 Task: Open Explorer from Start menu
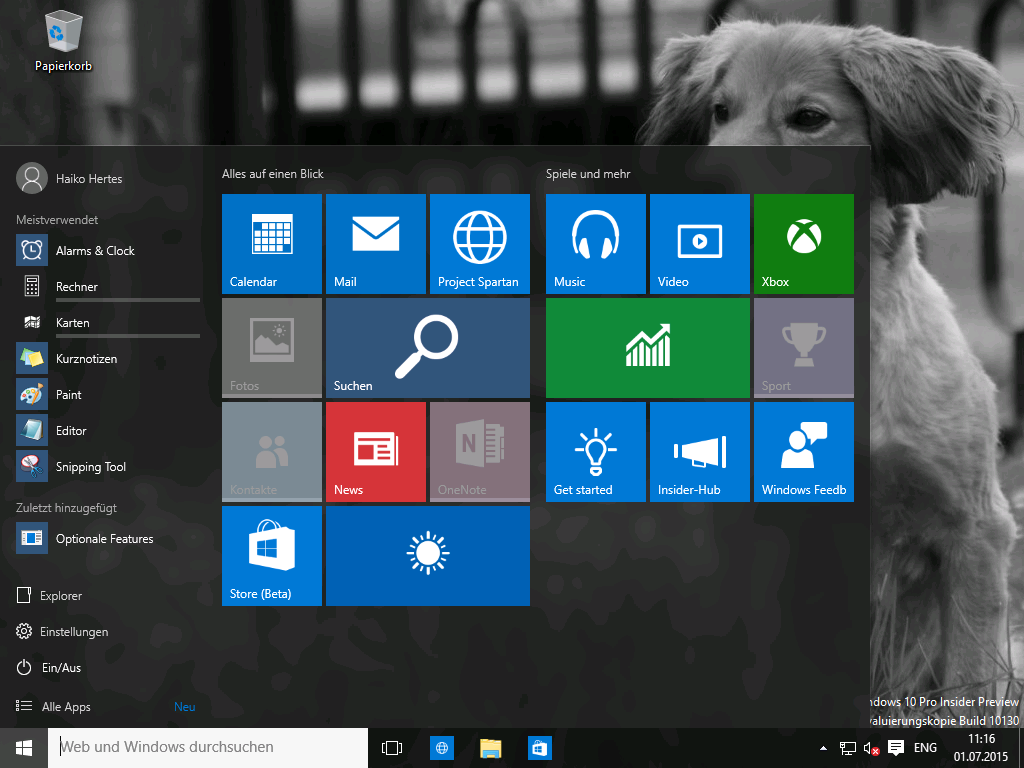[60, 596]
